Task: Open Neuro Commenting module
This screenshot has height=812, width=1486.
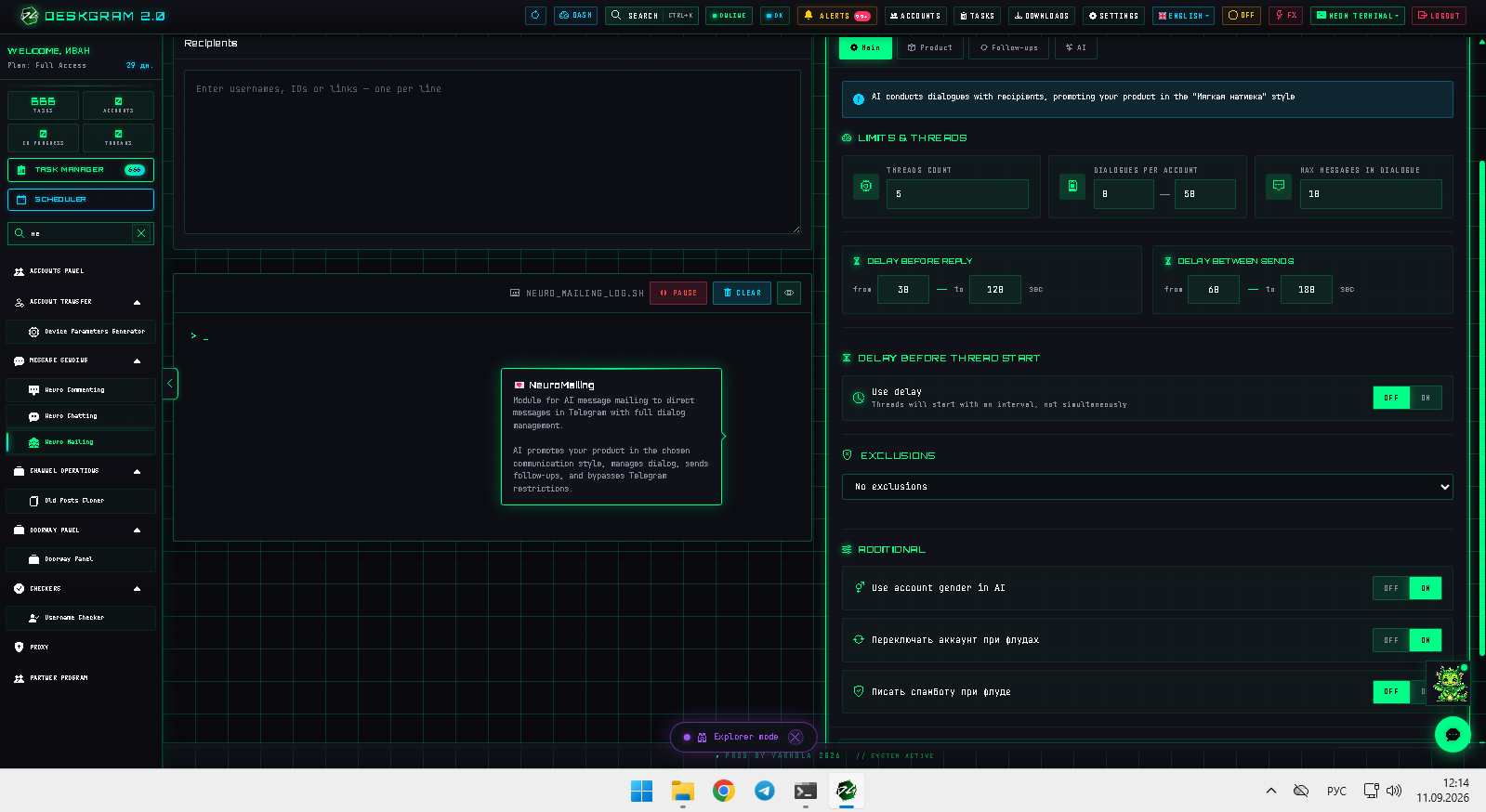Action: point(81,390)
